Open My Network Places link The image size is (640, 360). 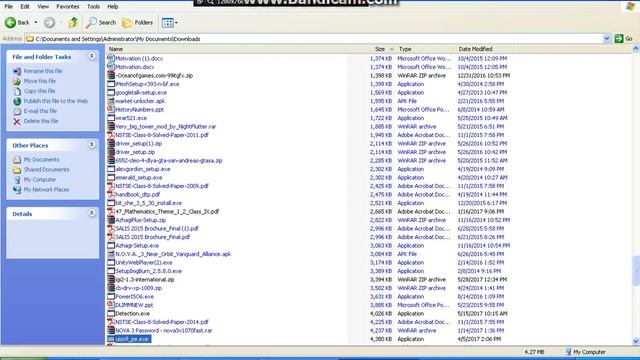pos(46,189)
